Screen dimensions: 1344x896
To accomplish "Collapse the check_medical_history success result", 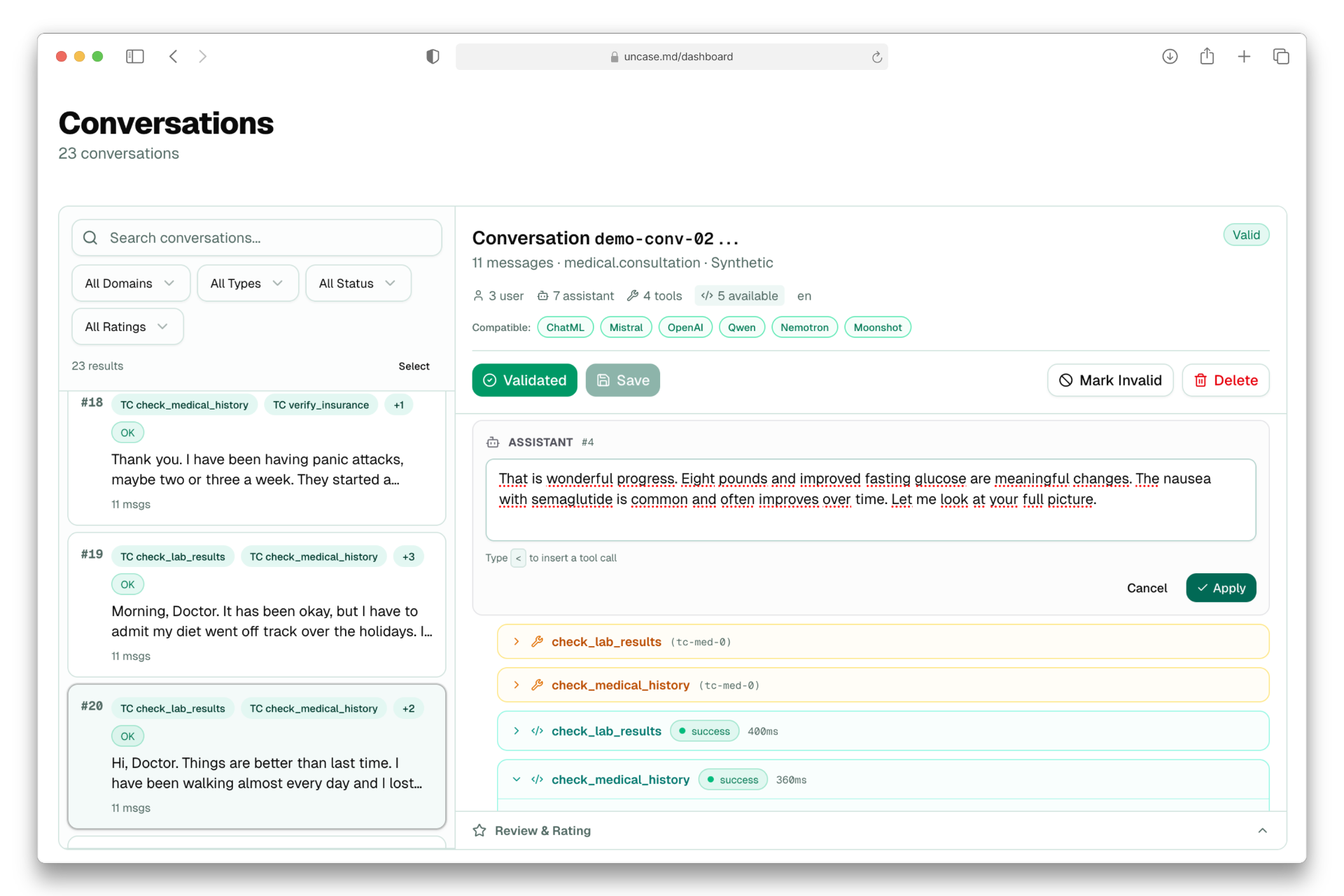I will click(x=517, y=780).
